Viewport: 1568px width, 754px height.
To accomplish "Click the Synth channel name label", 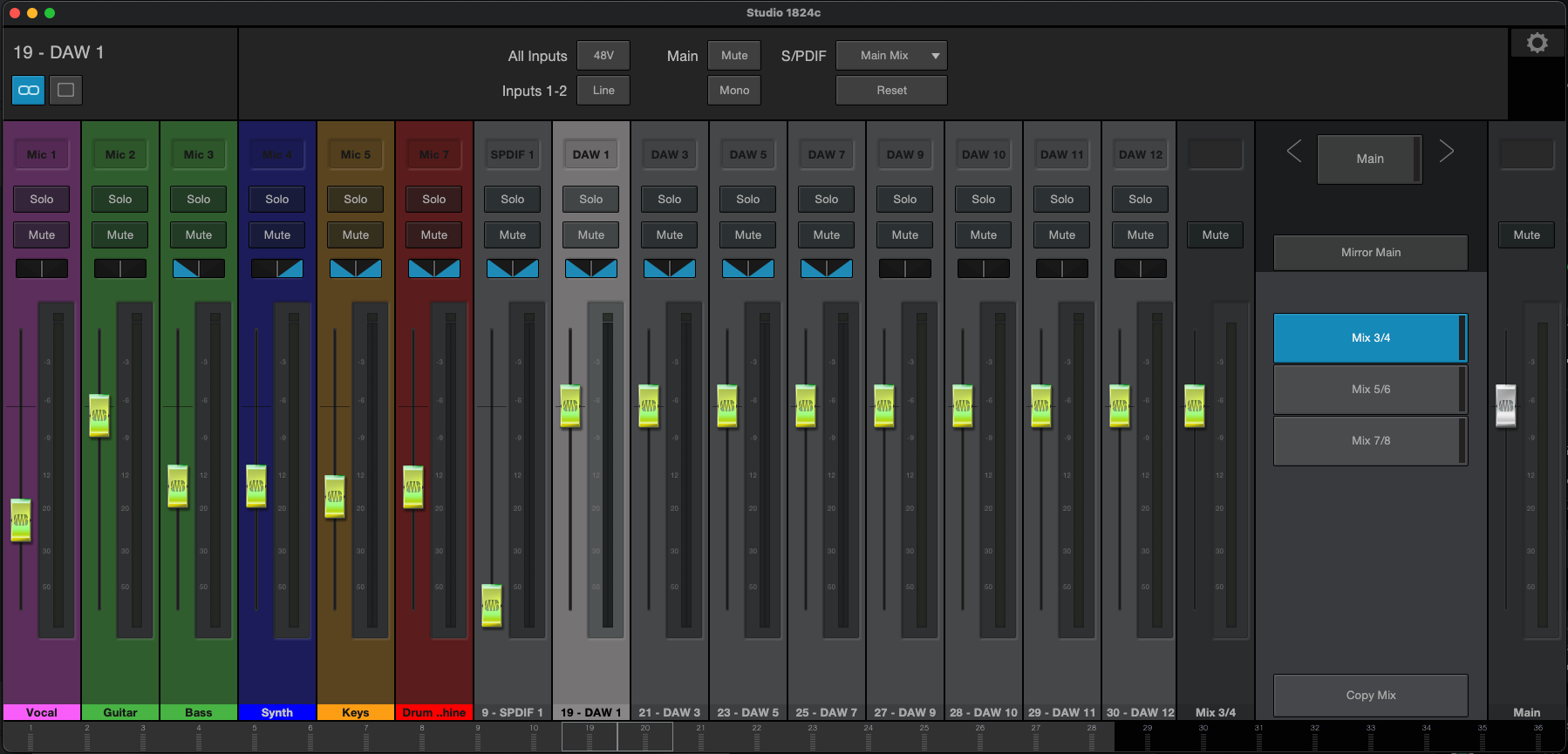I will (277, 712).
